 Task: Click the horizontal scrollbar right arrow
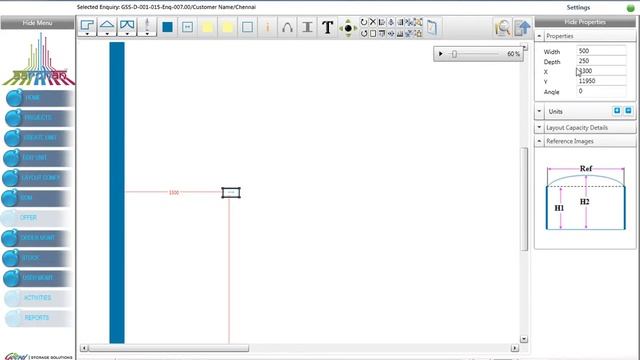point(515,348)
